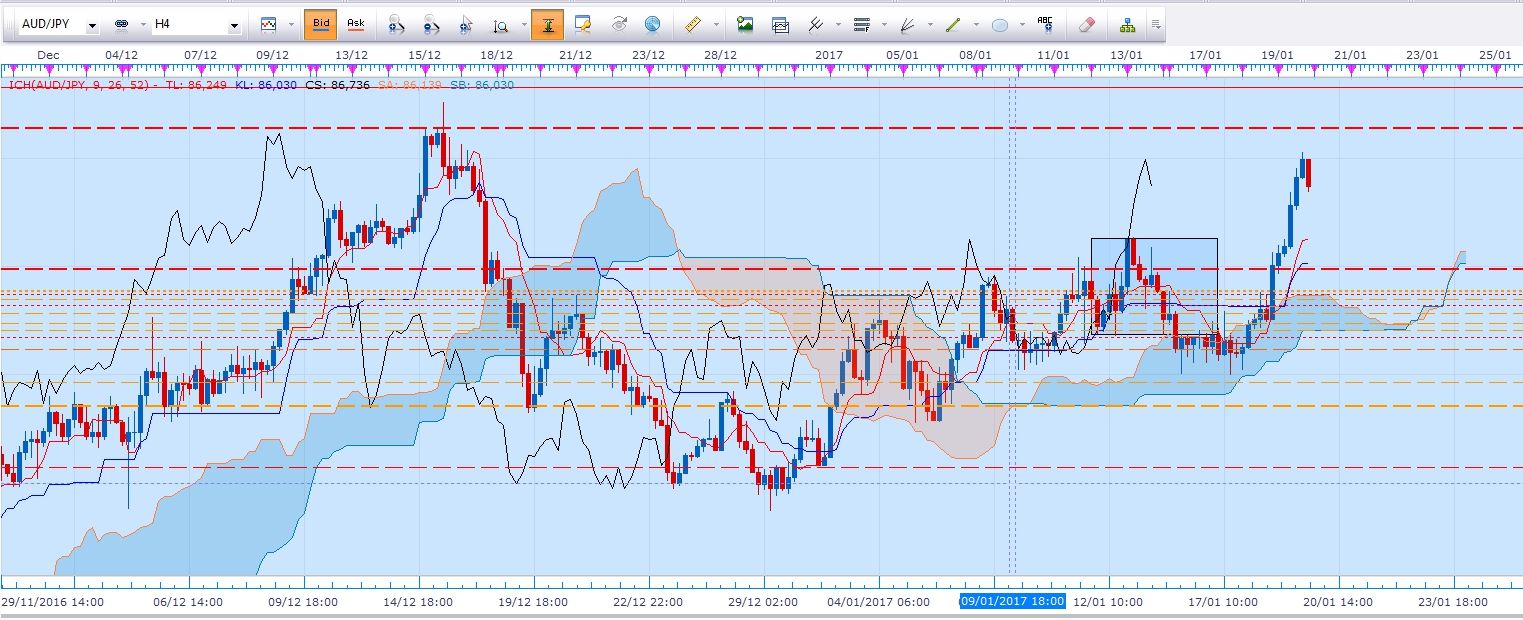1523x620 pixels.
Task: Click the chart annotation pin icon
Action: pyautogui.click(x=583, y=23)
